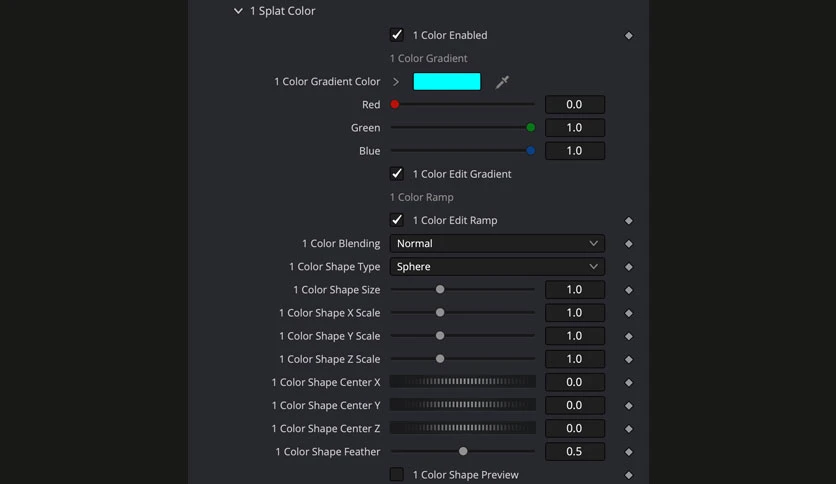This screenshot has width=836, height=484.
Task: Edit the 1 Color Shape Z Scale value
Action: pyautogui.click(x=575, y=359)
